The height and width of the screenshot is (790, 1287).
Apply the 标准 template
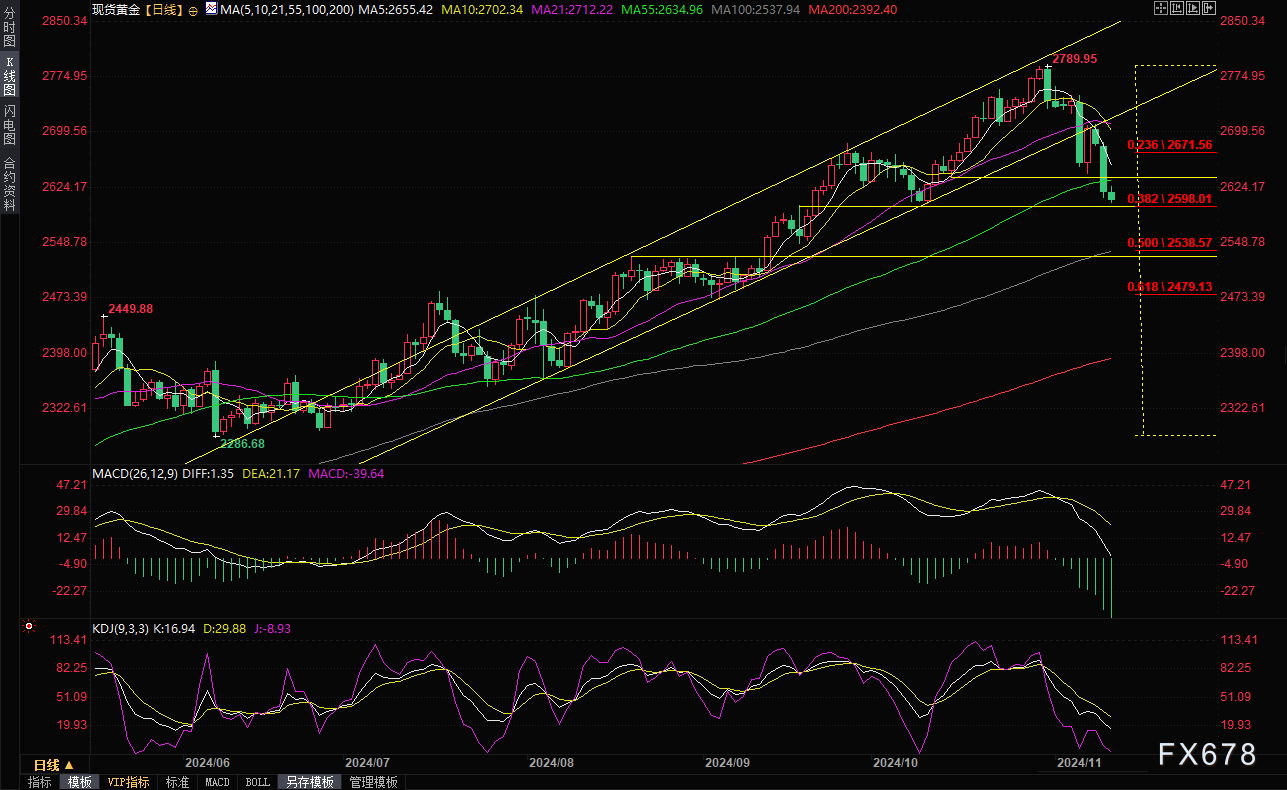177,782
